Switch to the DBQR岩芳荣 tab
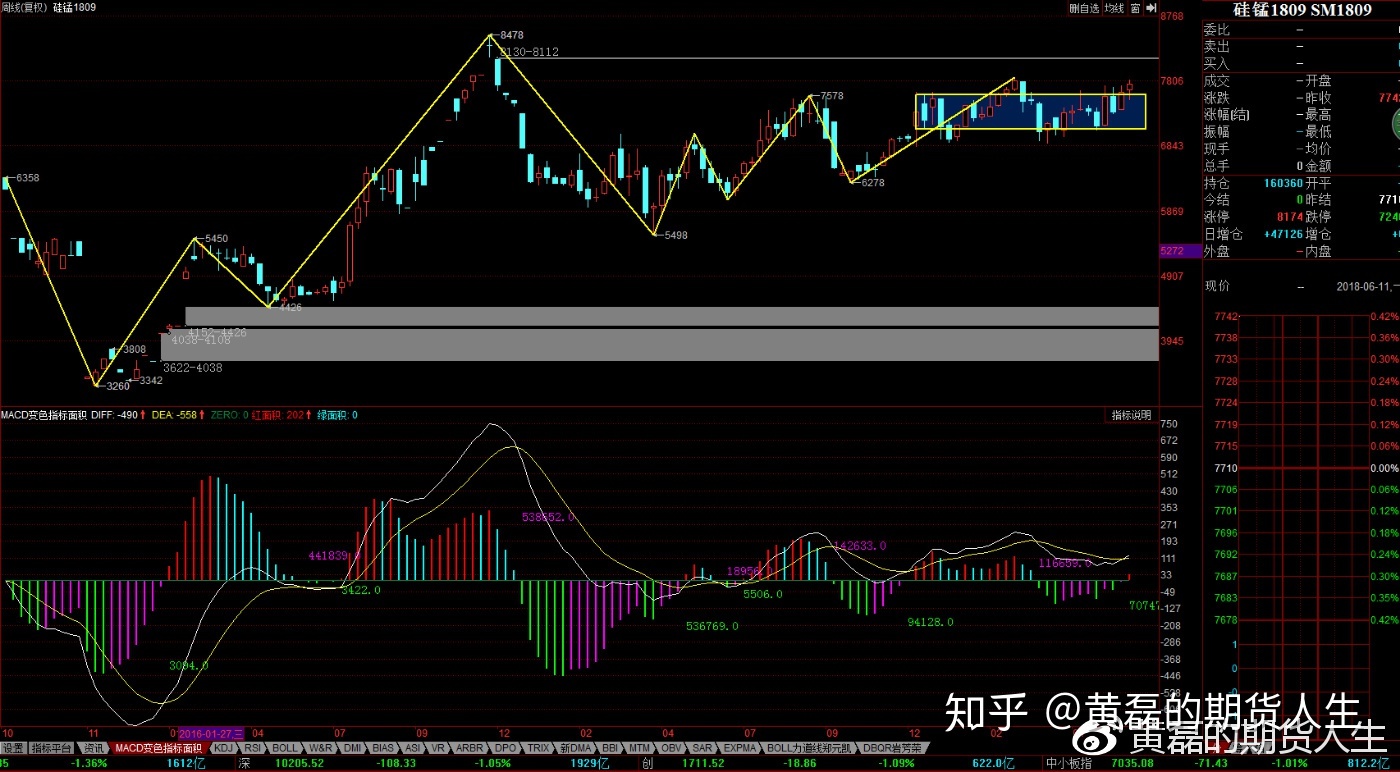Image resolution: width=1400 pixels, height=772 pixels. click(x=893, y=748)
